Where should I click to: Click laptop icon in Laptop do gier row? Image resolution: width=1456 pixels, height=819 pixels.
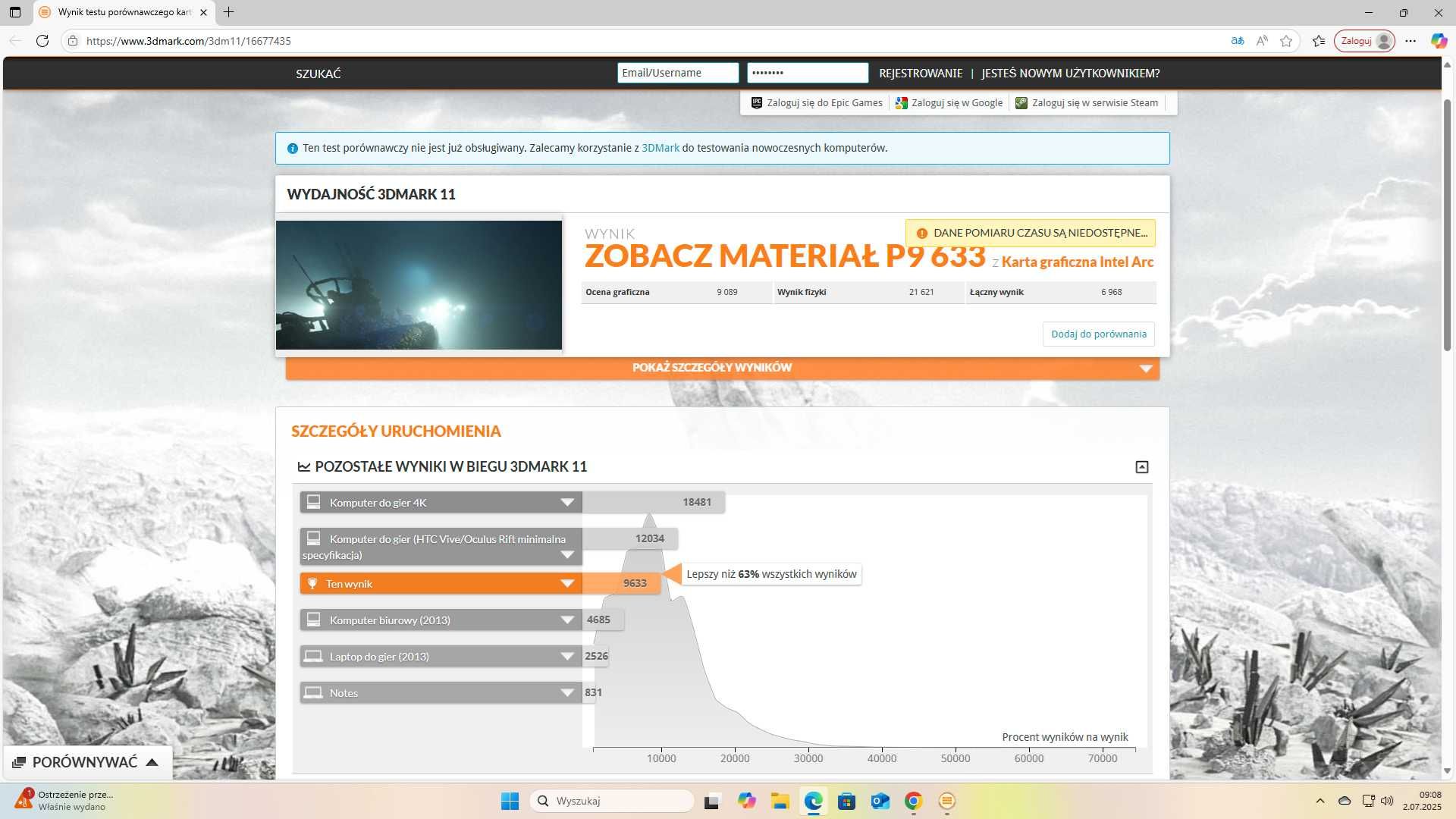point(313,657)
